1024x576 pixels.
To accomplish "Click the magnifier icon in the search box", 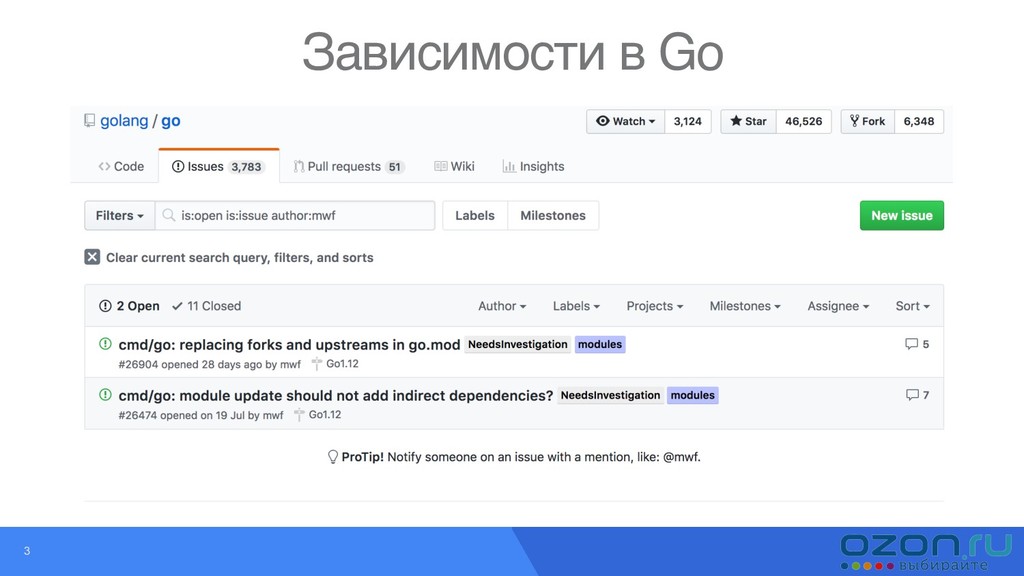I will [x=168, y=215].
